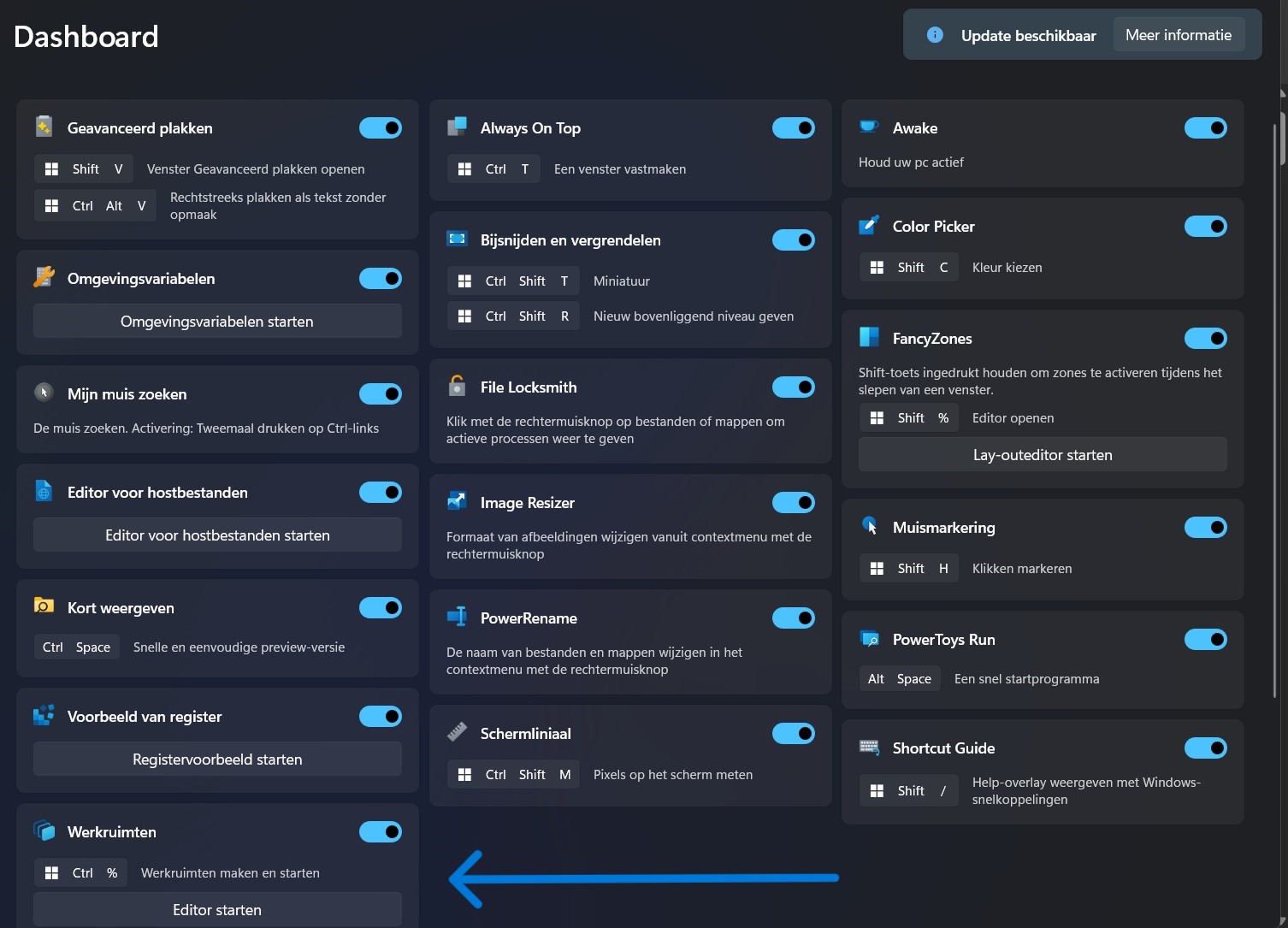Click the Schermliniaal ruler icon
The image size is (1288, 928).
(x=457, y=732)
